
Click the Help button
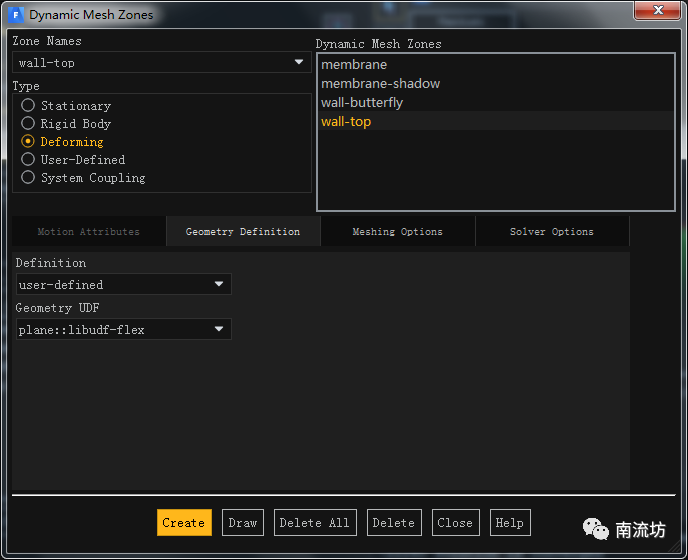[509, 523]
